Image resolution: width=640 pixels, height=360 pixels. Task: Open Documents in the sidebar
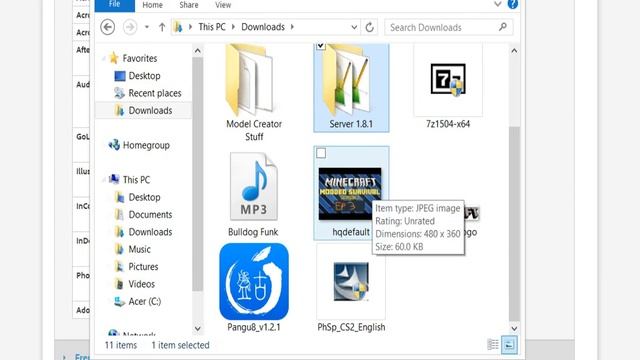click(150, 215)
